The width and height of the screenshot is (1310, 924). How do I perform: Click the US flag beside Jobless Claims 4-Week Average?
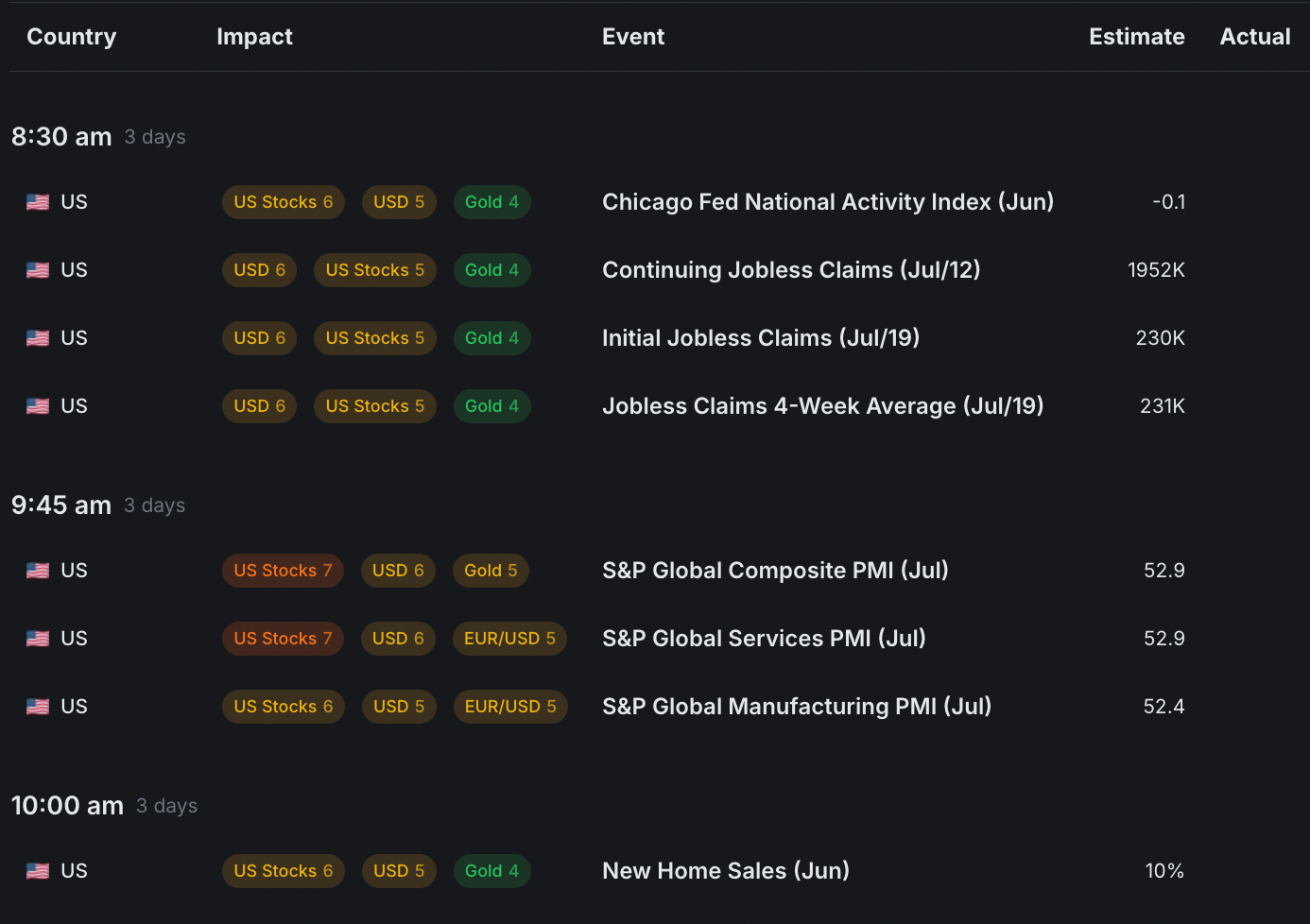pyautogui.click(x=38, y=406)
